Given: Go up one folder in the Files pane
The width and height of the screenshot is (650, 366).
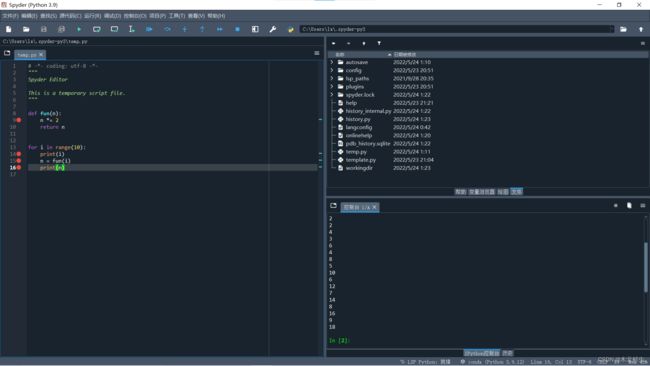Looking at the screenshot, I should pos(364,43).
